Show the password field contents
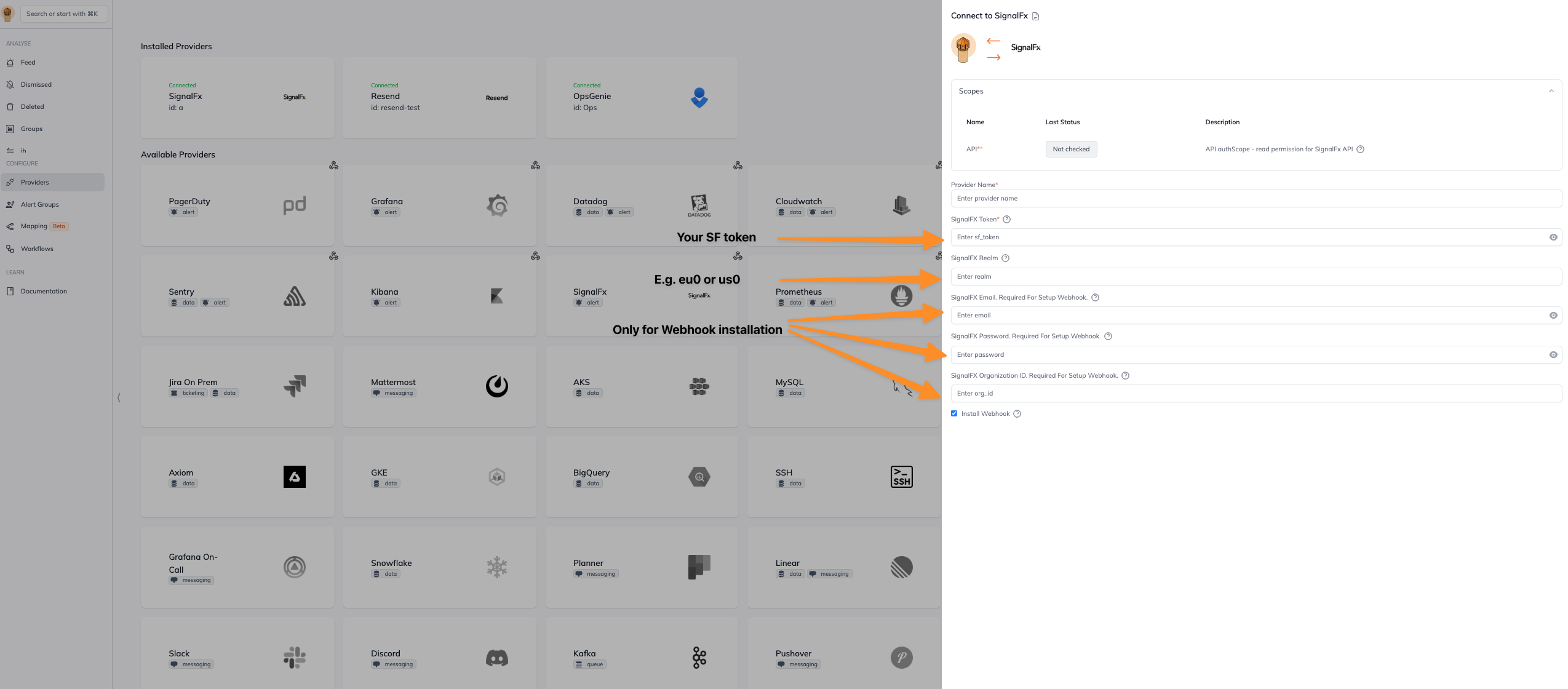The image size is (1568, 689). pos(1553,355)
